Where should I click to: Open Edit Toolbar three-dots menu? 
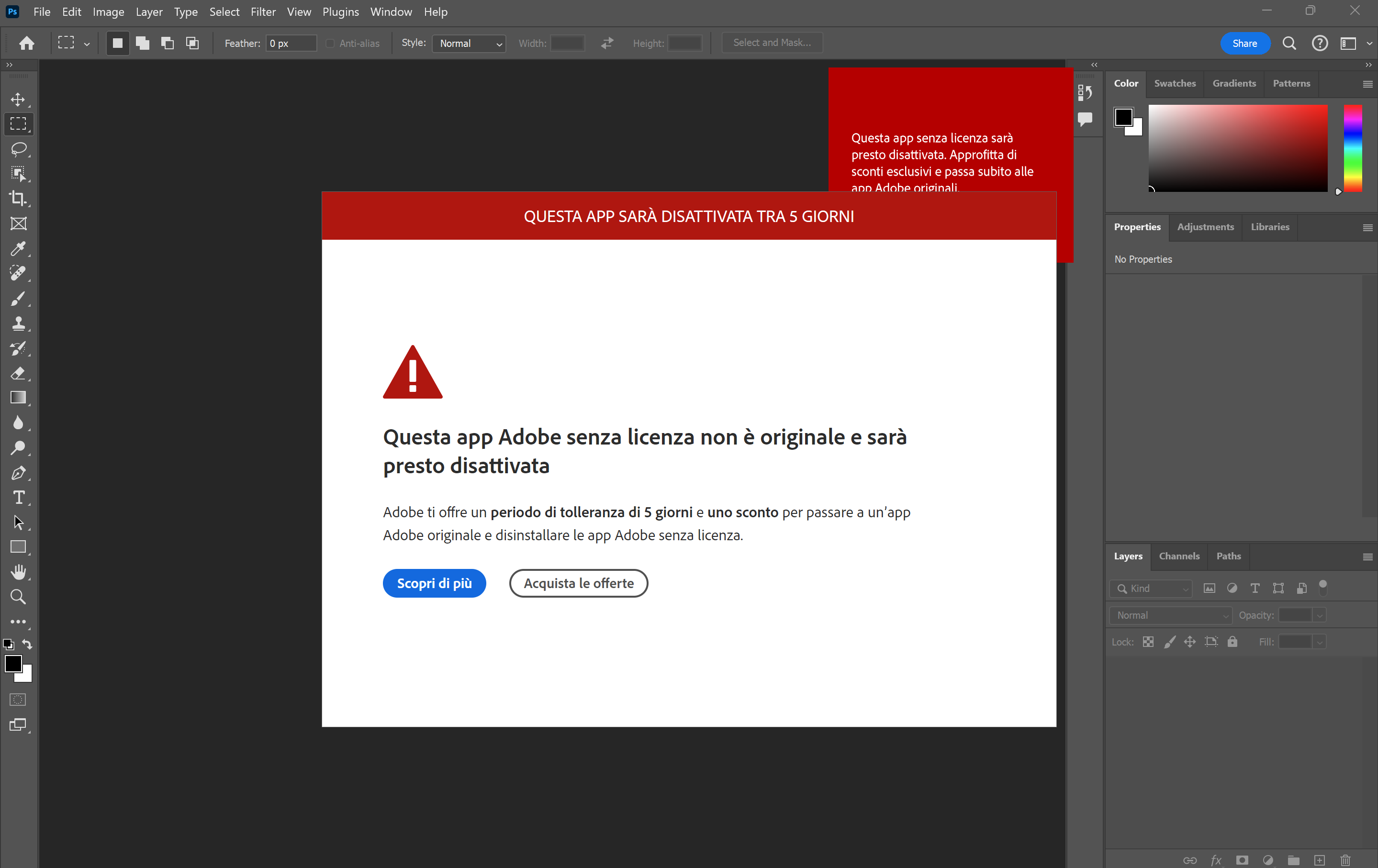pyautogui.click(x=18, y=622)
